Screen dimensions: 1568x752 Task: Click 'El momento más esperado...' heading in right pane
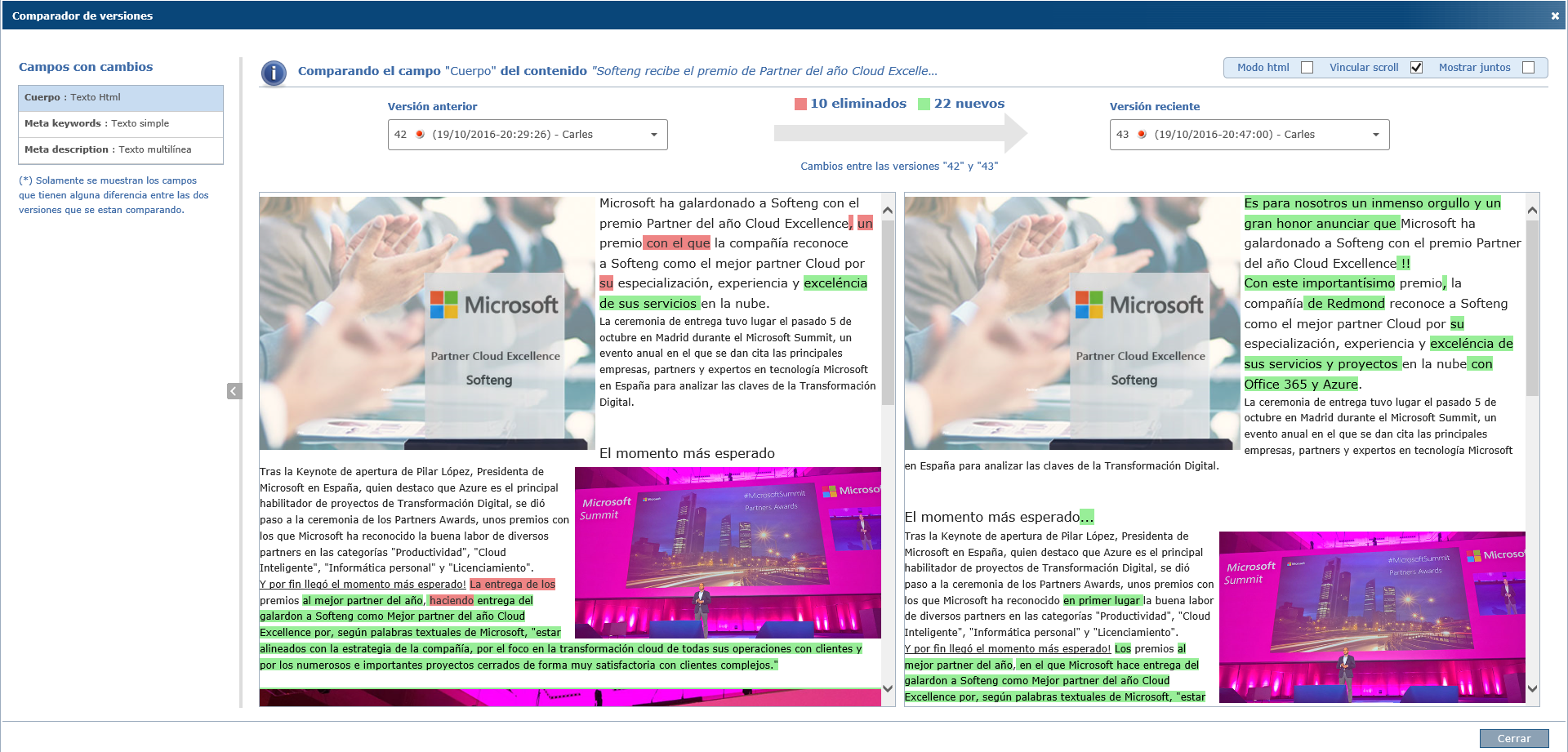click(999, 518)
